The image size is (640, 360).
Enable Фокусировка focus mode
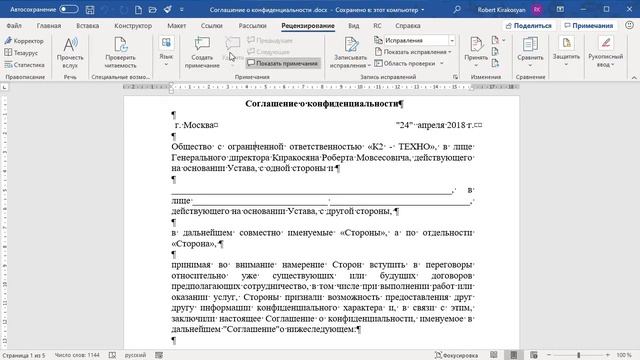[x=456, y=355]
